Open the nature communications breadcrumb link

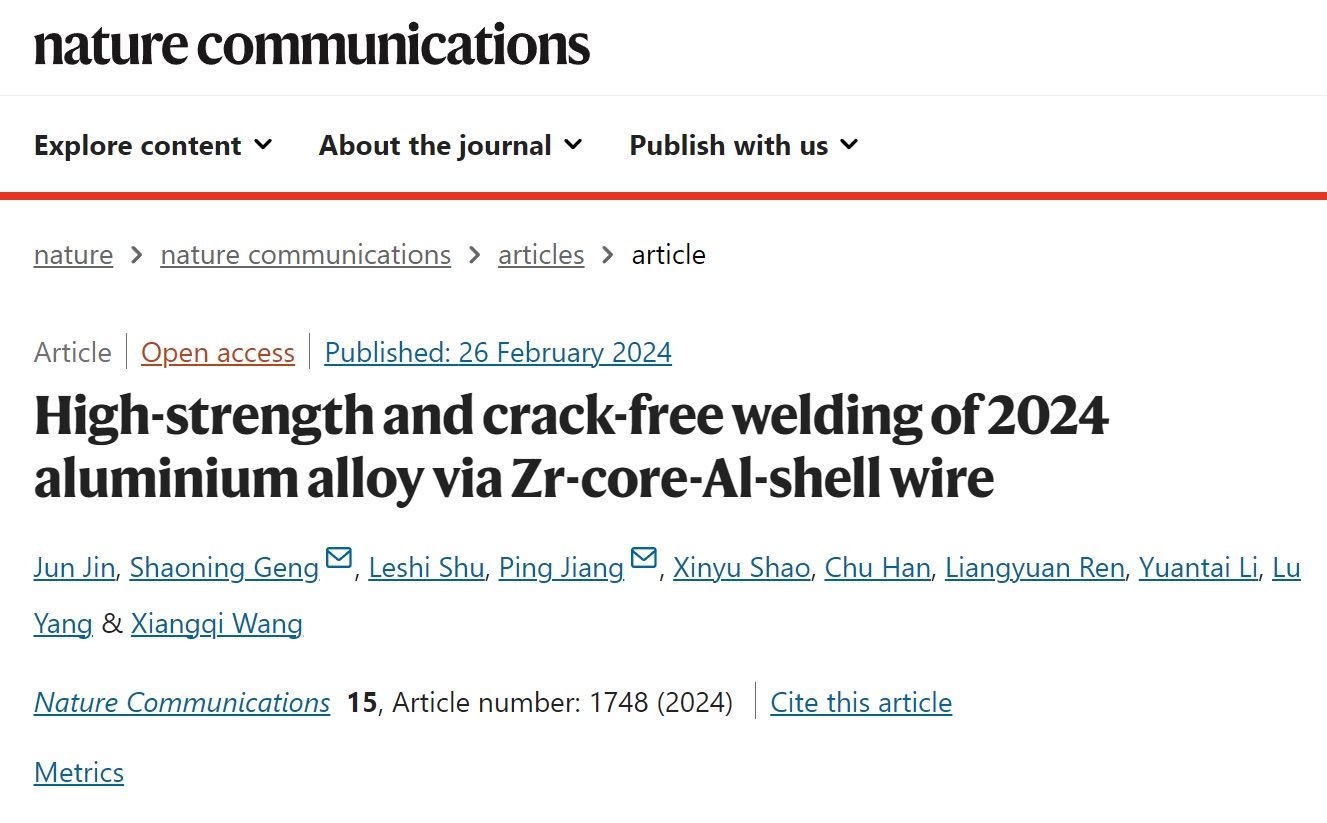pos(305,255)
